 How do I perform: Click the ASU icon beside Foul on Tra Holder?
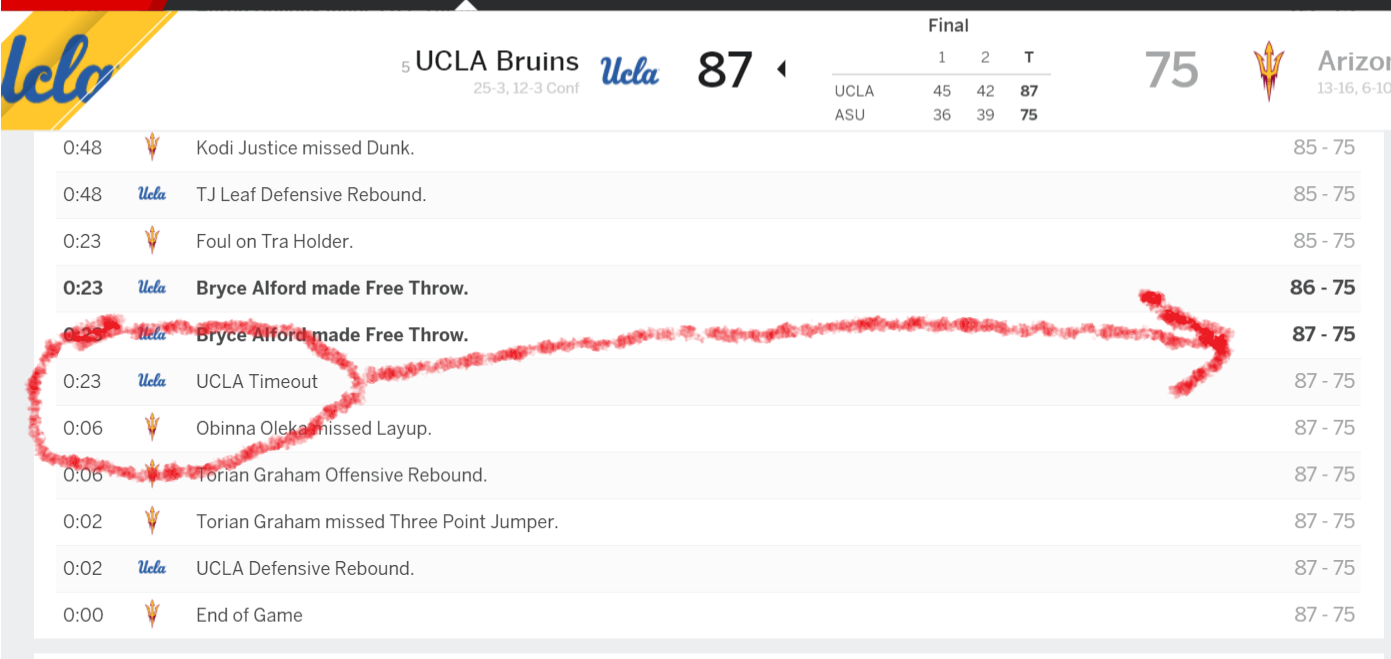[152, 241]
